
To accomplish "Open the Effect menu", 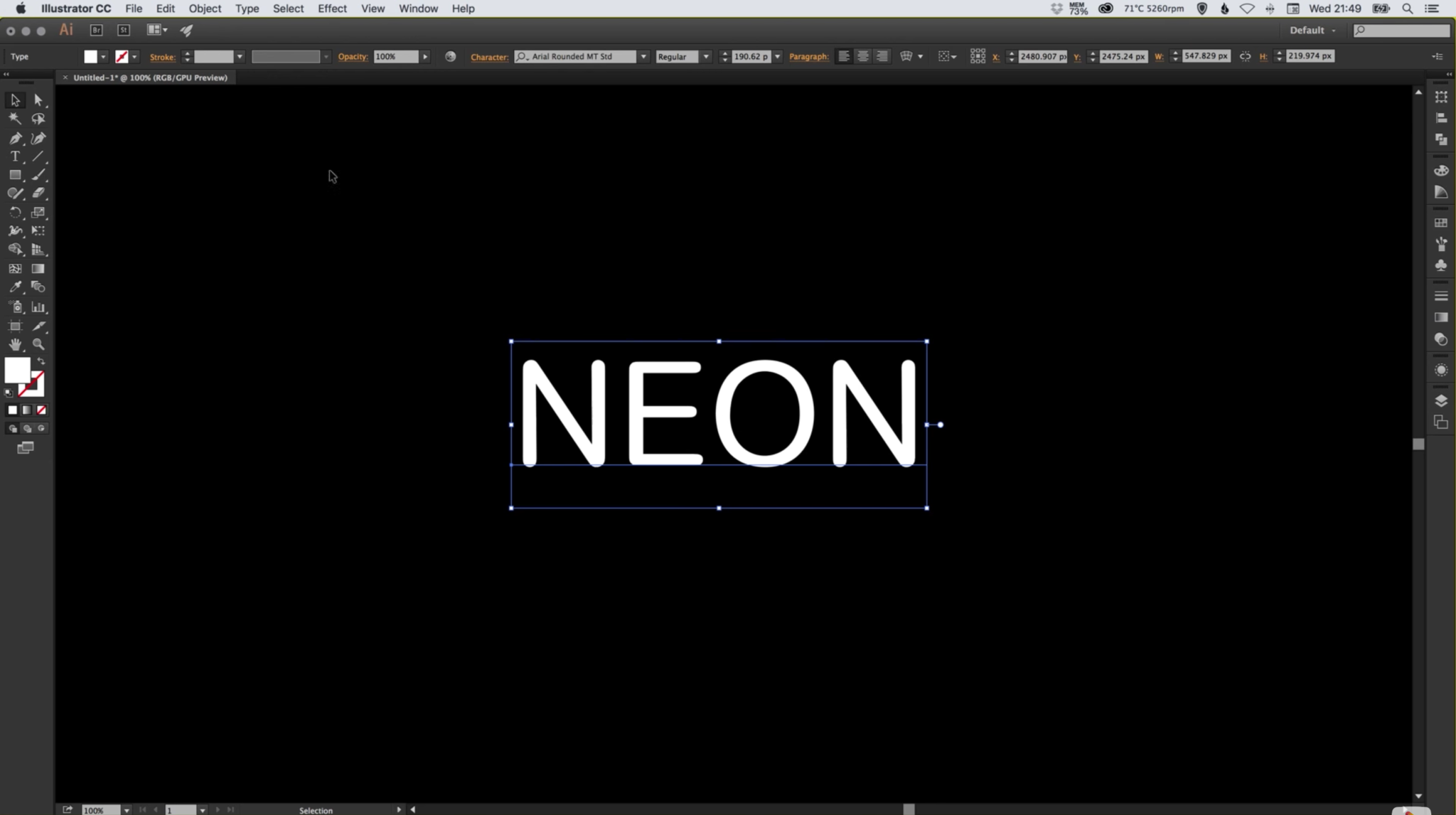I will 332,9.
